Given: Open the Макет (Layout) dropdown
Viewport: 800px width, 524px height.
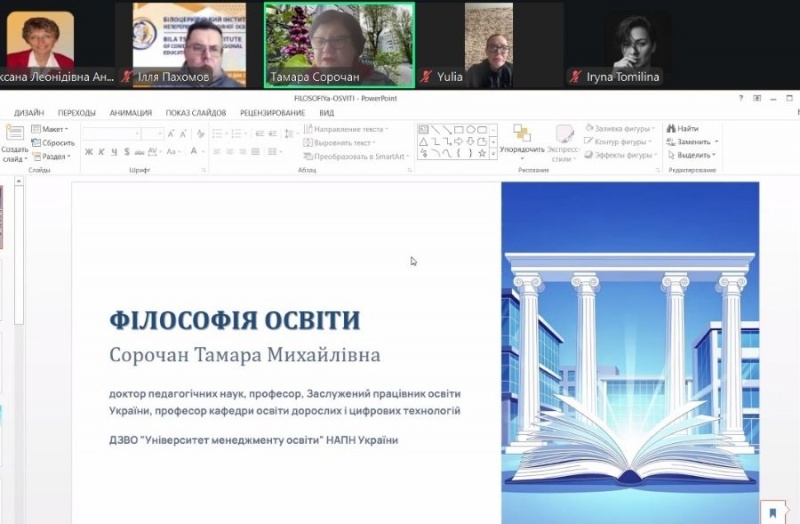Looking at the screenshot, I should (50, 129).
